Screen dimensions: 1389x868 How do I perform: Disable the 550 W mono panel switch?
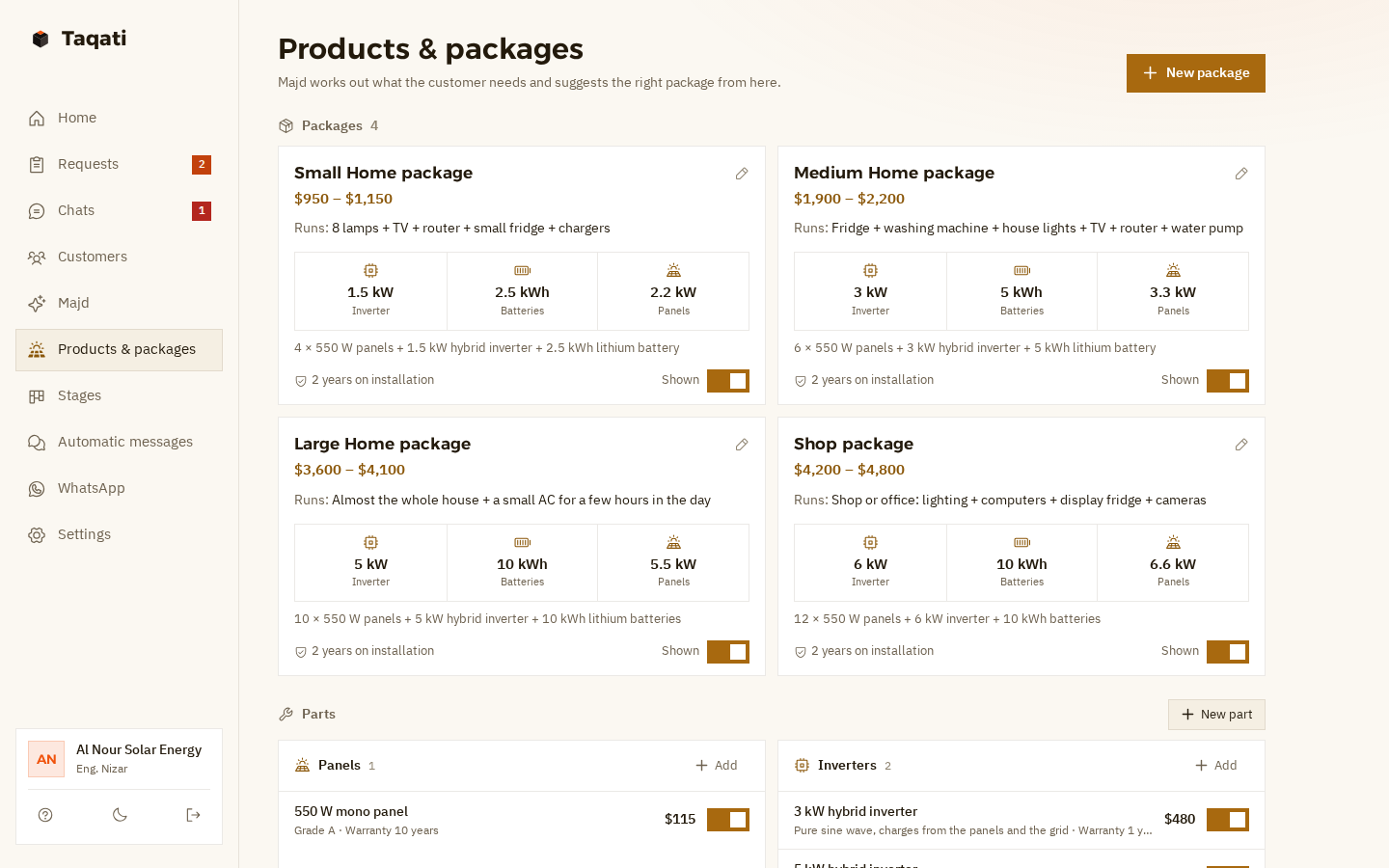pyautogui.click(x=728, y=820)
